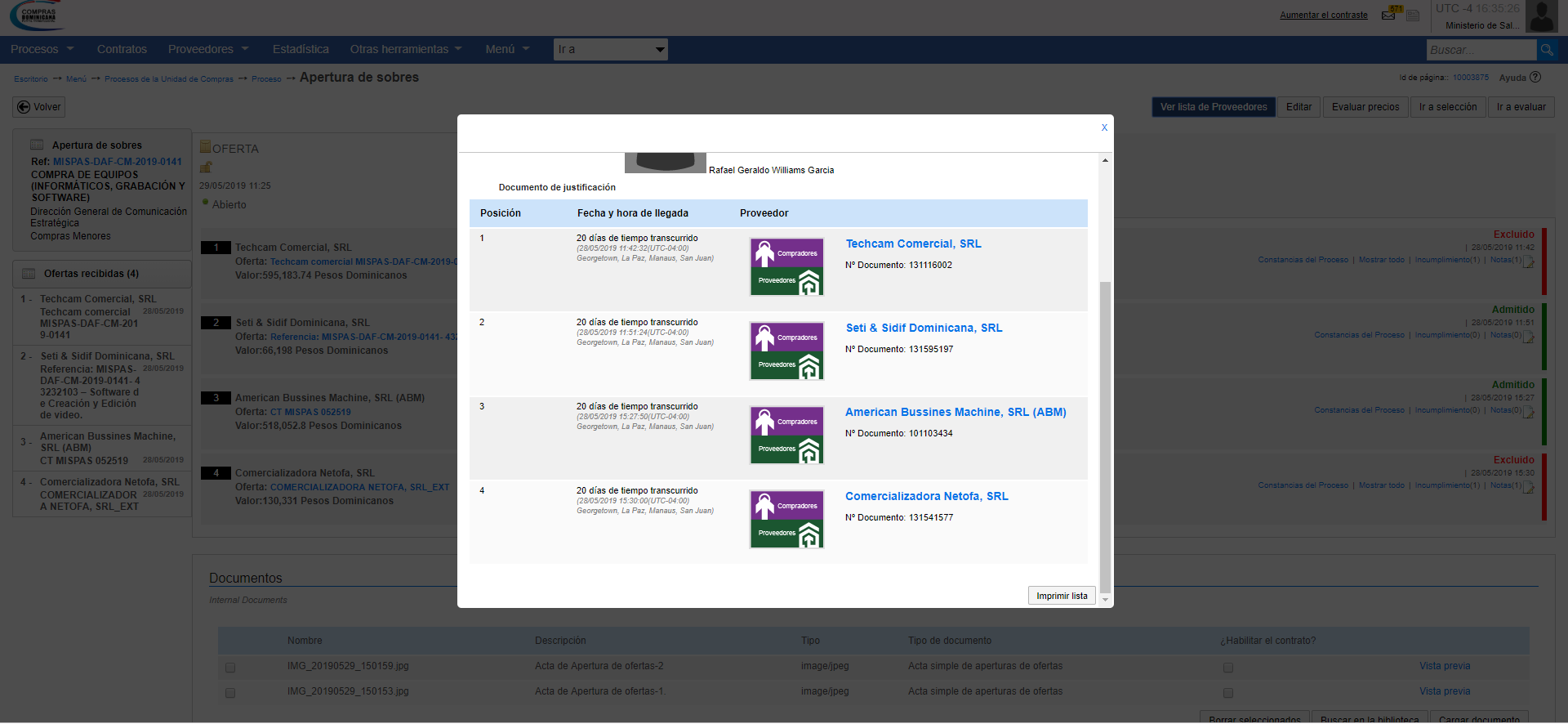
Task: Click Seti & Sidif Compradores Proveedores logo
Action: tap(787, 351)
